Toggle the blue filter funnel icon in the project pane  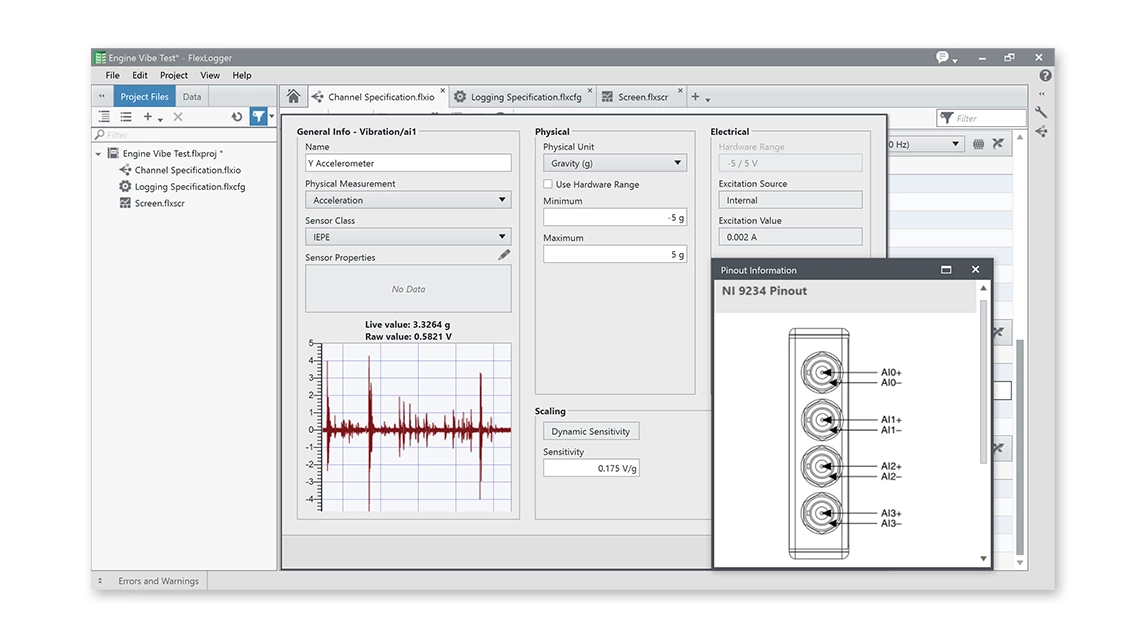pyautogui.click(x=258, y=116)
